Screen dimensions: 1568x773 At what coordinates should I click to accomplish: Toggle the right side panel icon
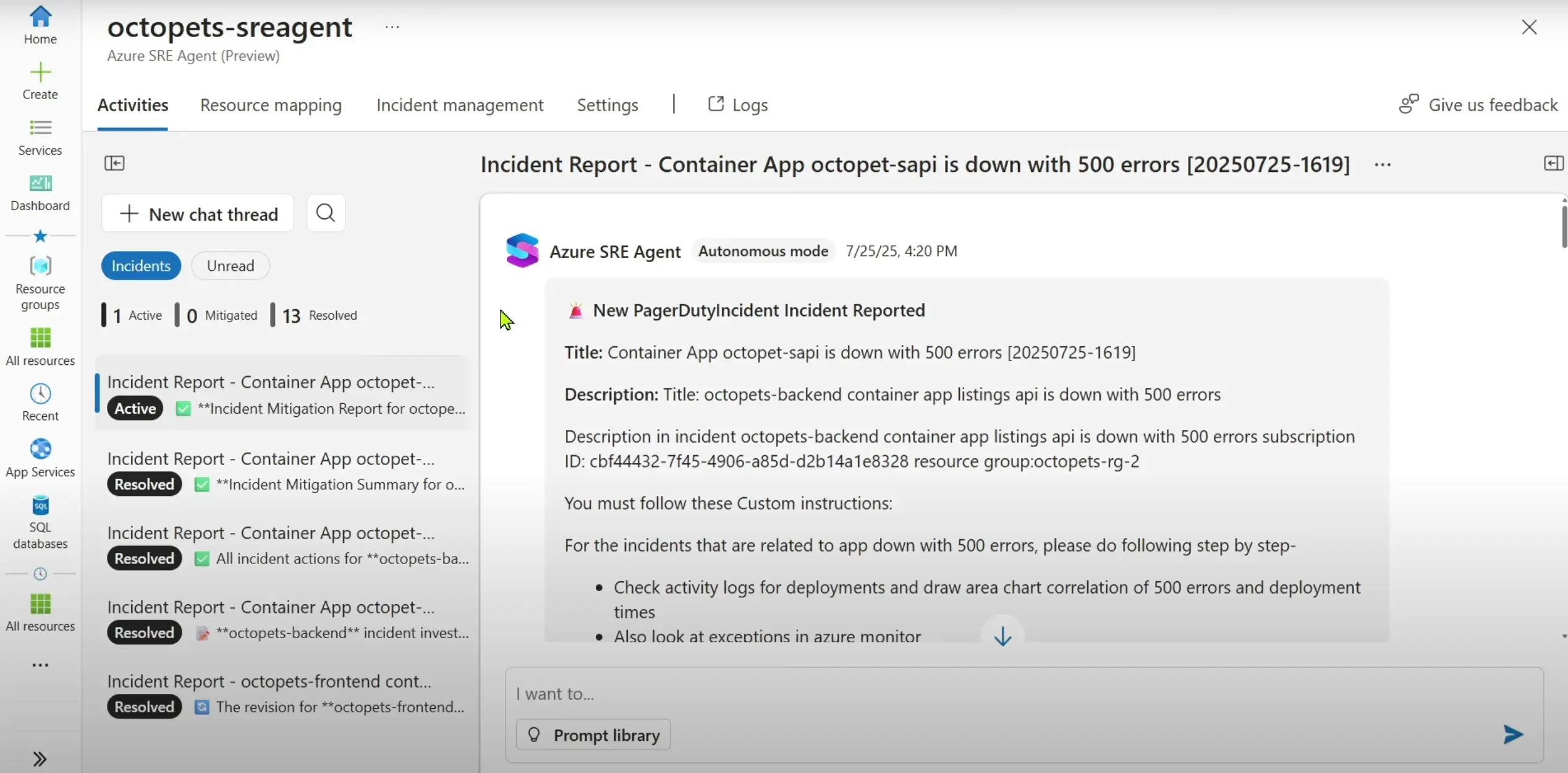(x=1553, y=163)
